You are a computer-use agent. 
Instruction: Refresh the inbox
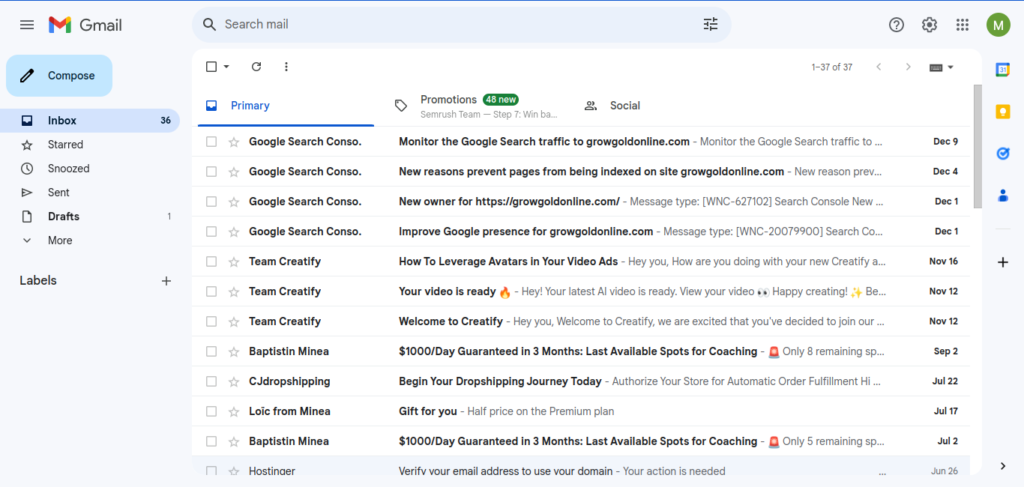pos(257,67)
